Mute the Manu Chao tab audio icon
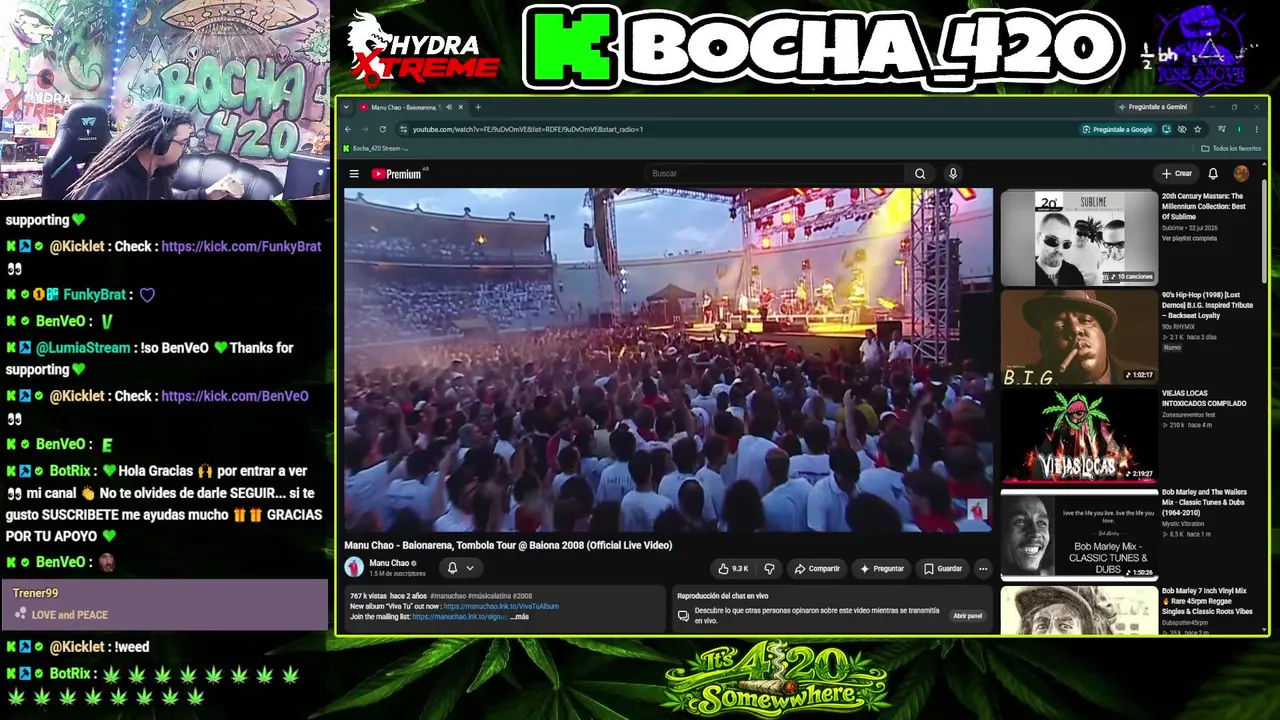This screenshot has width=1280, height=720. pyautogui.click(x=449, y=107)
